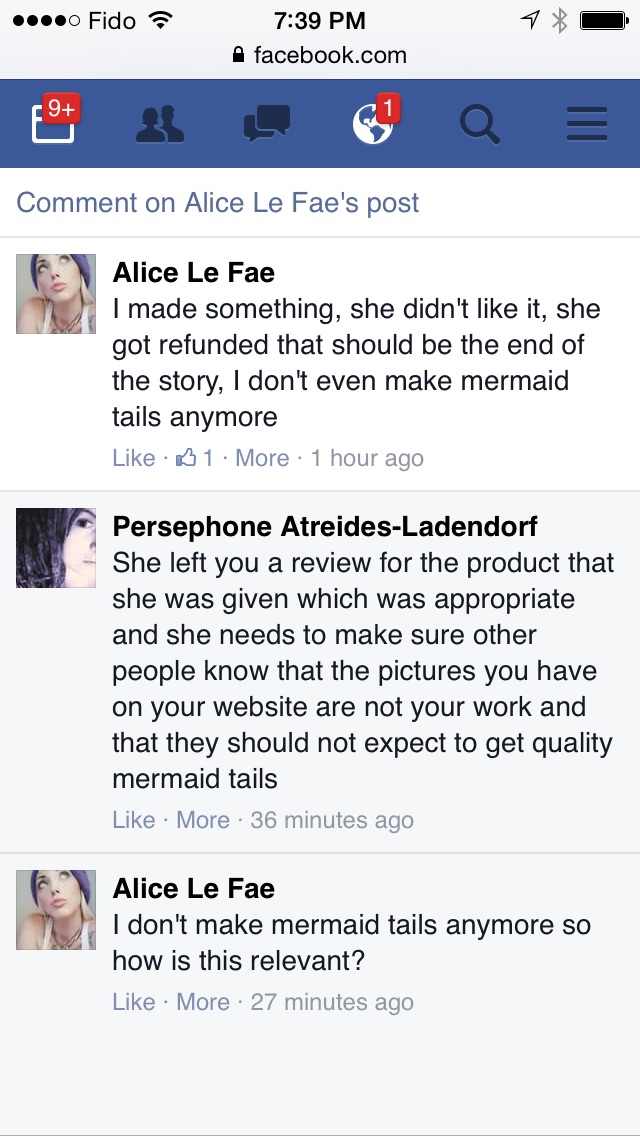640x1136 pixels.
Task: Like Persephone Atreides-Ladendorf's comment
Action: 133,820
